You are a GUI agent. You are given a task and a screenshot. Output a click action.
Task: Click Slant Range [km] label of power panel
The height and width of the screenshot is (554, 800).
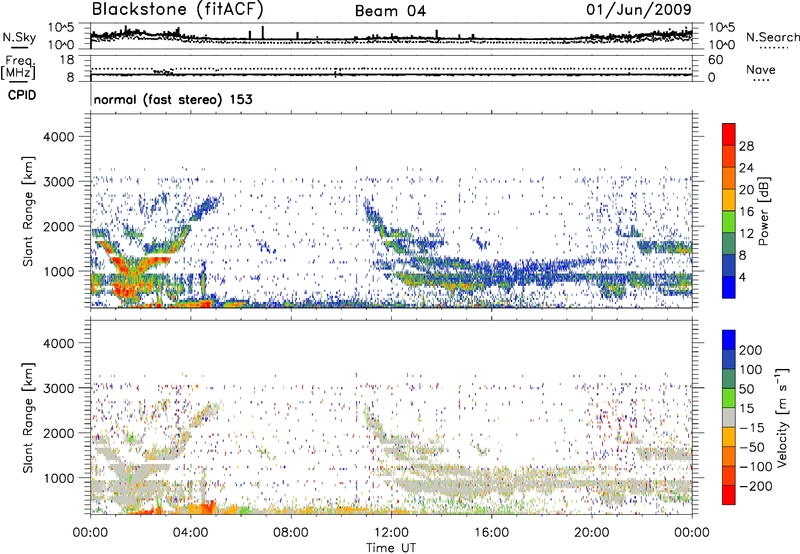click(x=28, y=211)
